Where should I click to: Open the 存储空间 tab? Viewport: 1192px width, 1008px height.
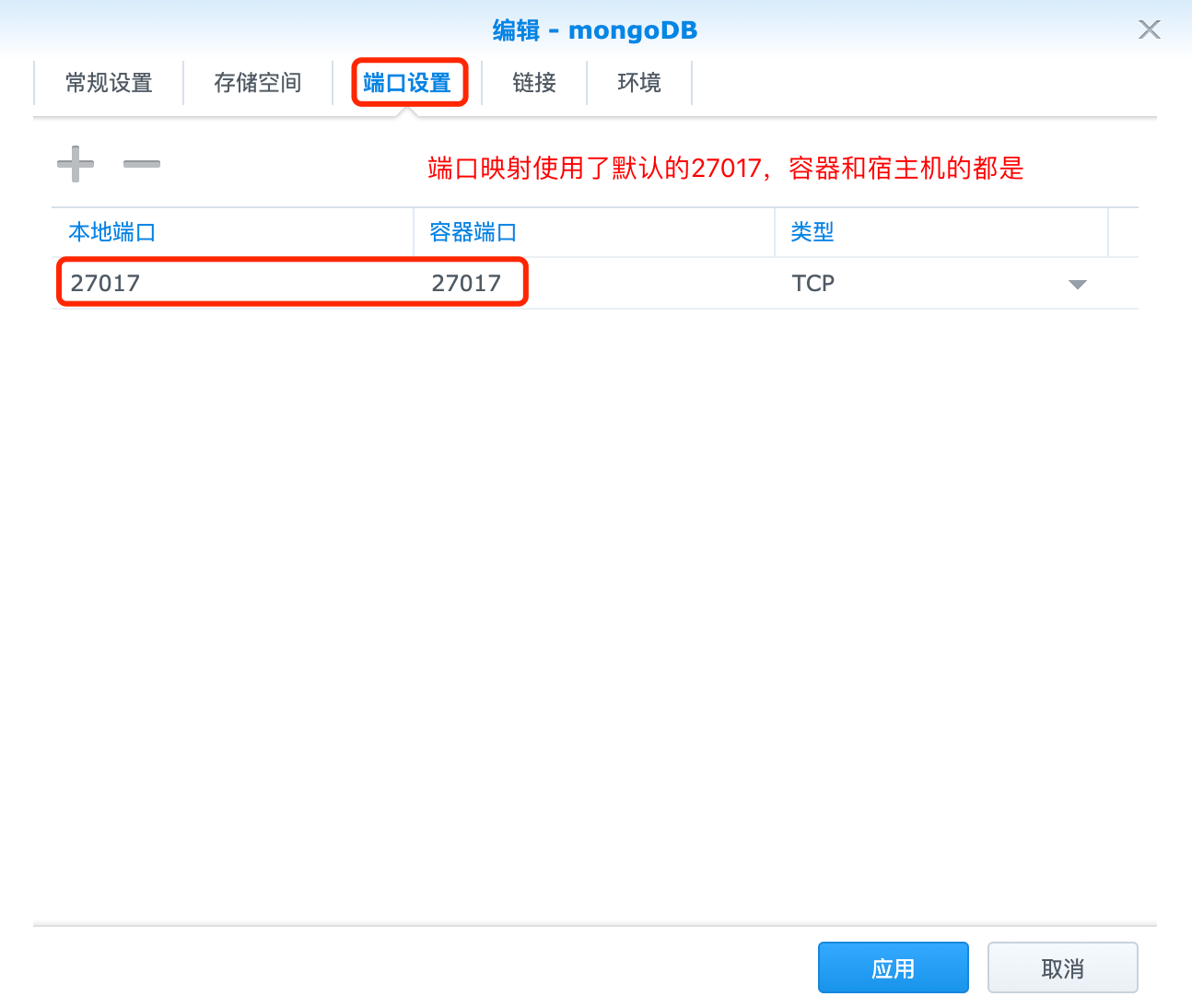click(258, 83)
